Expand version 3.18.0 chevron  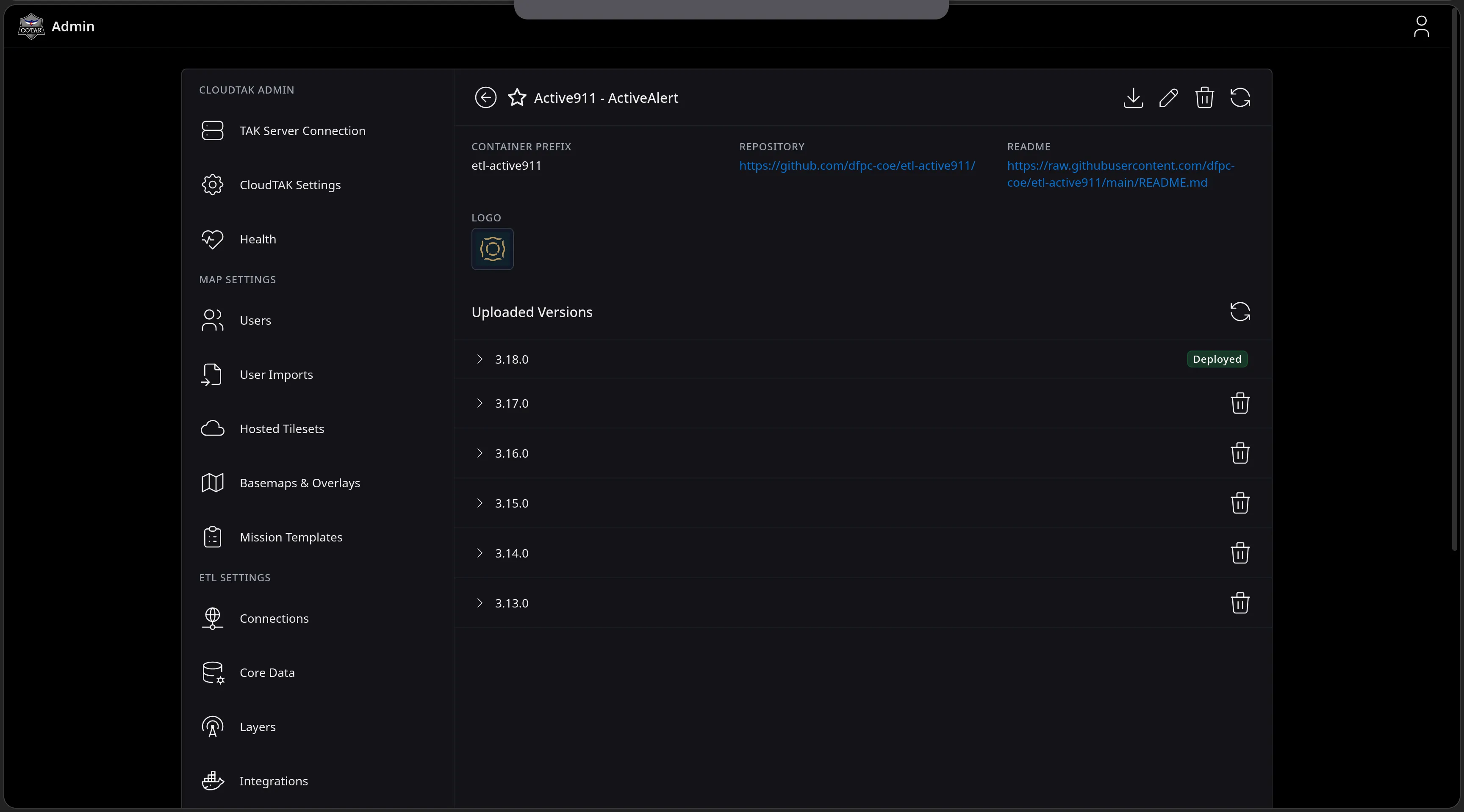click(x=480, y=359)
